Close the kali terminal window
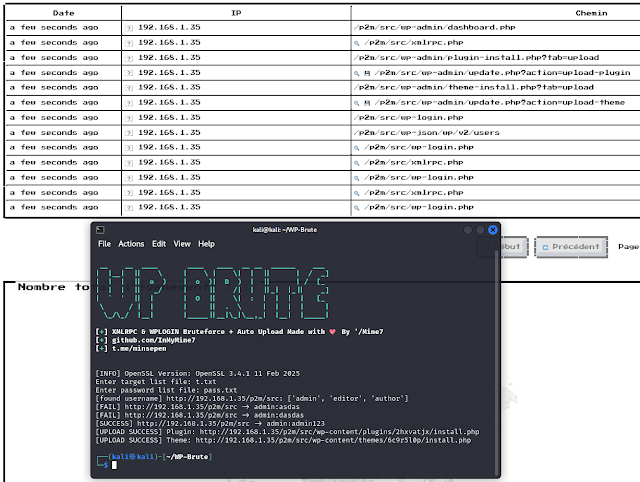 (x=493, y=230)
